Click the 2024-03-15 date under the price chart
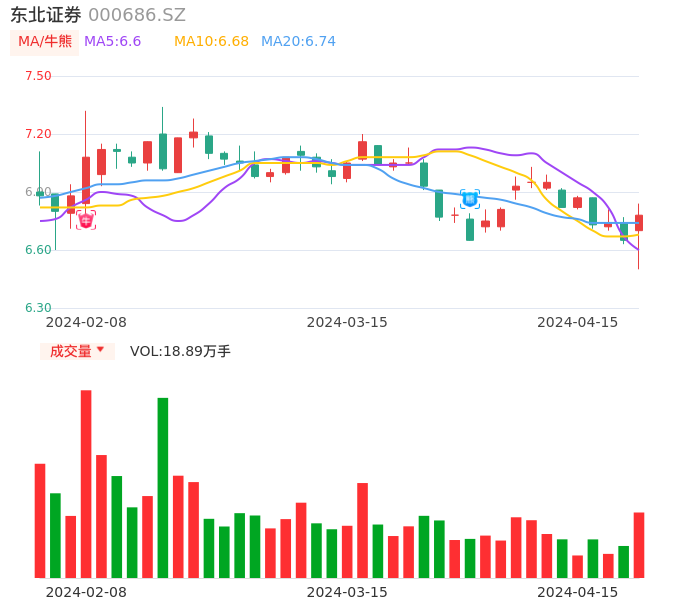 pos(346,322)
